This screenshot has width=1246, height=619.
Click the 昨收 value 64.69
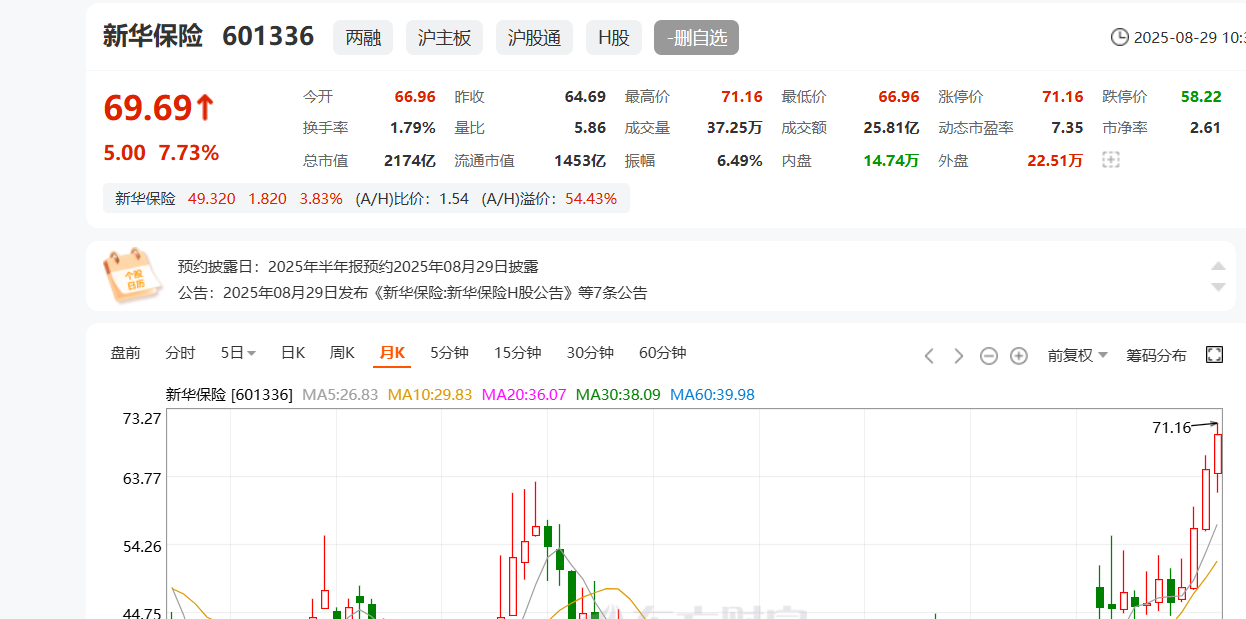[x=585, y=97]
